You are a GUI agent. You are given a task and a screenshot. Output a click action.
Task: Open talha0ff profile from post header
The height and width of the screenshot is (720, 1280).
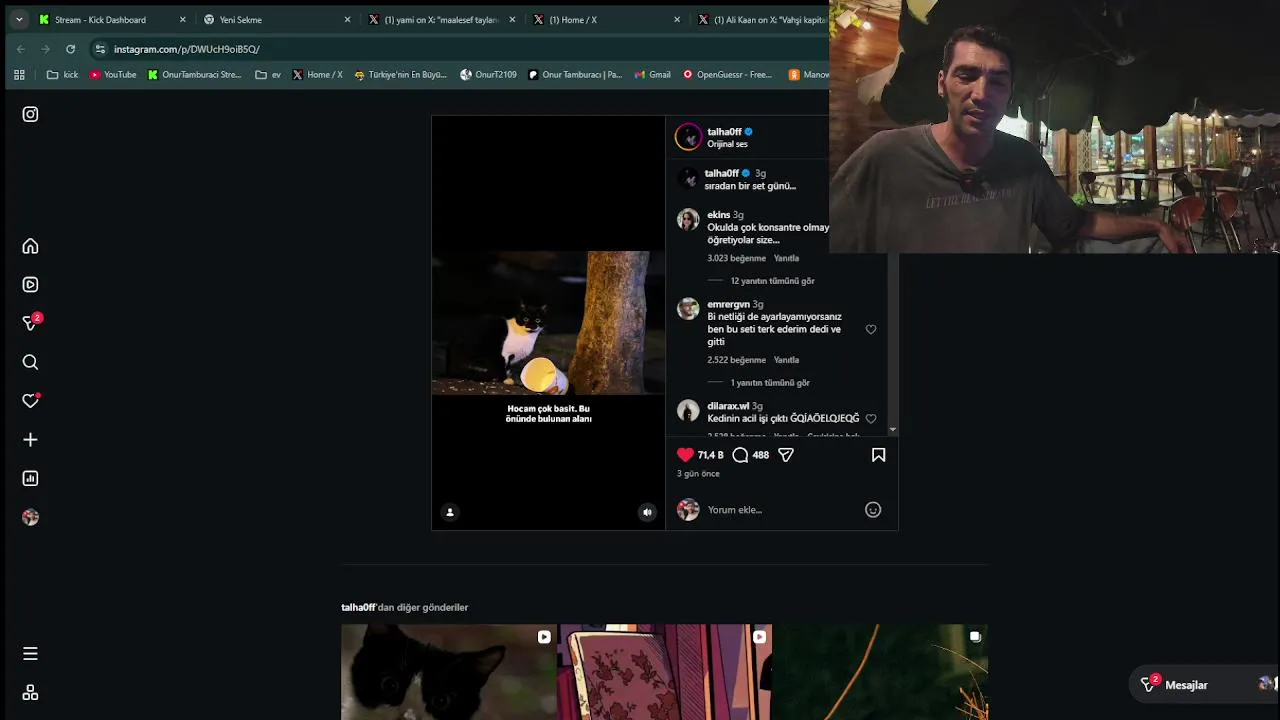(x=724, y=132)
